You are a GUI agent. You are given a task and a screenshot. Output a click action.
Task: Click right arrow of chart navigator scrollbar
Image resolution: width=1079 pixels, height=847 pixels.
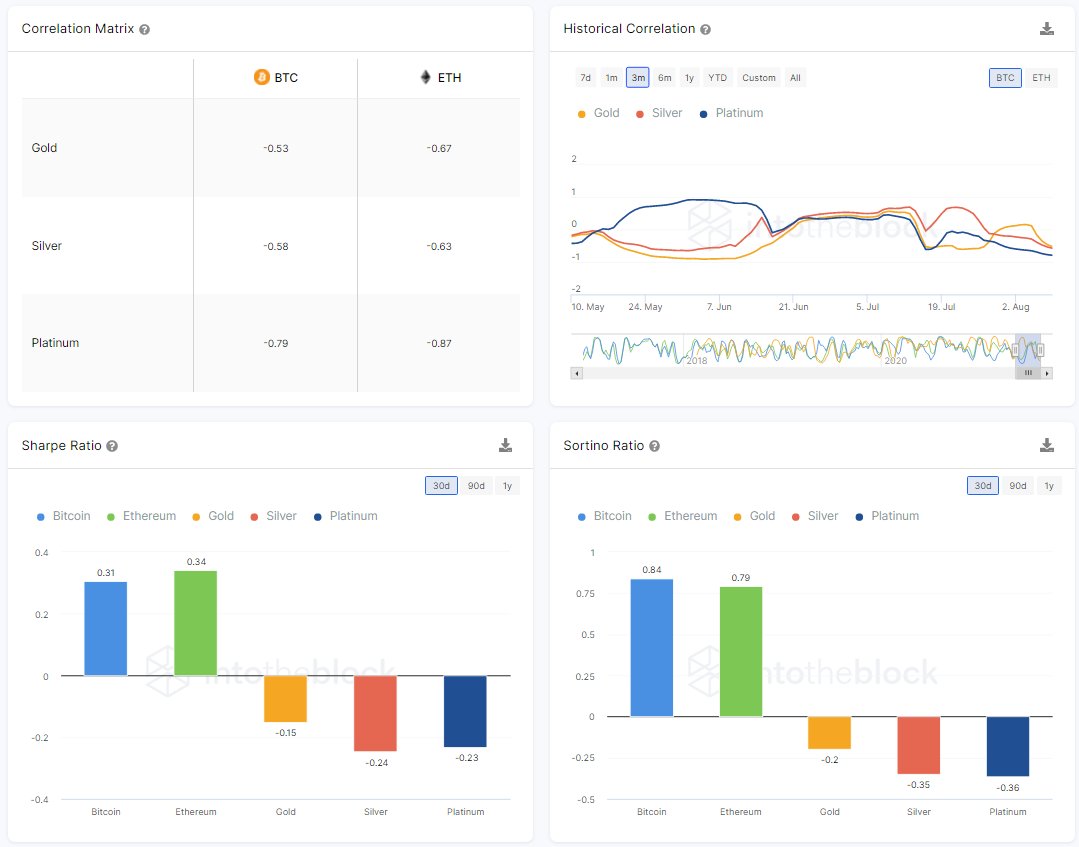click(1047, 373)
